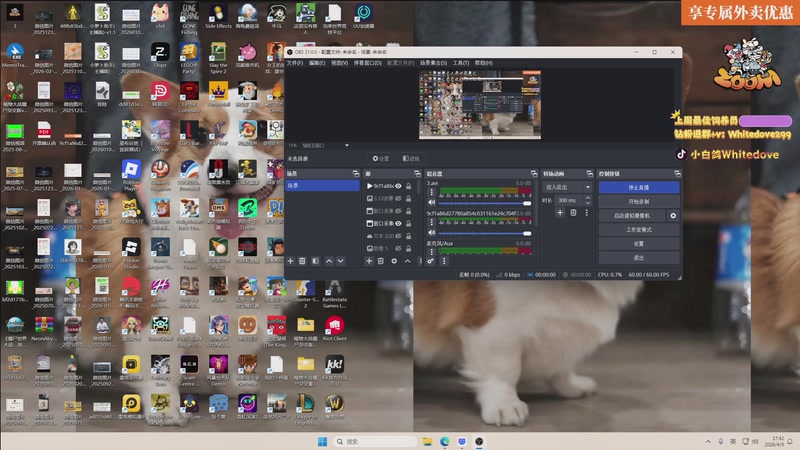Open the 编辑(E) menu
Screen dimensions: 800x450
coord(317,63)
